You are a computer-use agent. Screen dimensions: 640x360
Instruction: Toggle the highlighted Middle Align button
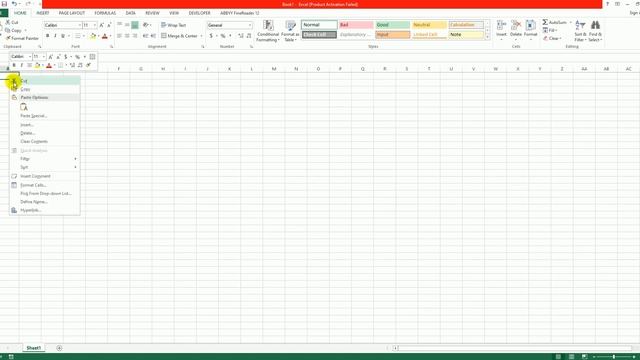click(135, 25)
